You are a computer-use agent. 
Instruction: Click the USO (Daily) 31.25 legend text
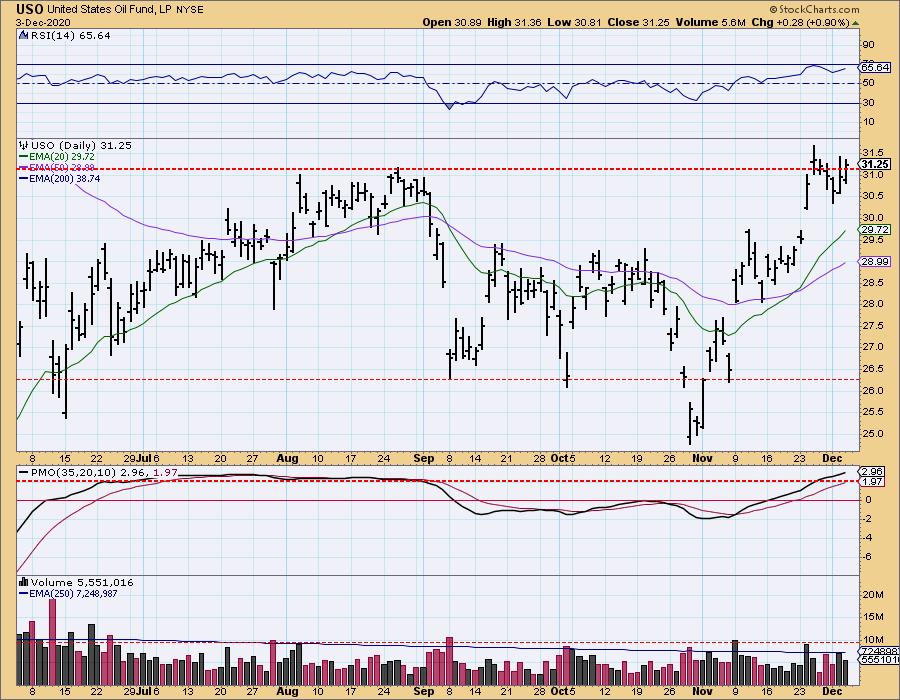click(x=81, y=146)
